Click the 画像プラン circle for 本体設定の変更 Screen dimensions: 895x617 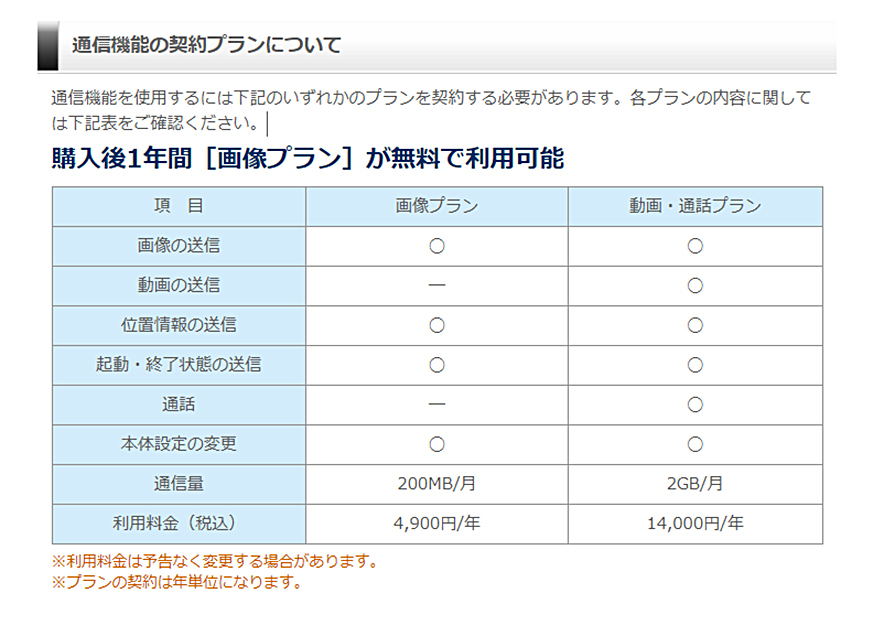pyautogui.click(x=436, y=444)
